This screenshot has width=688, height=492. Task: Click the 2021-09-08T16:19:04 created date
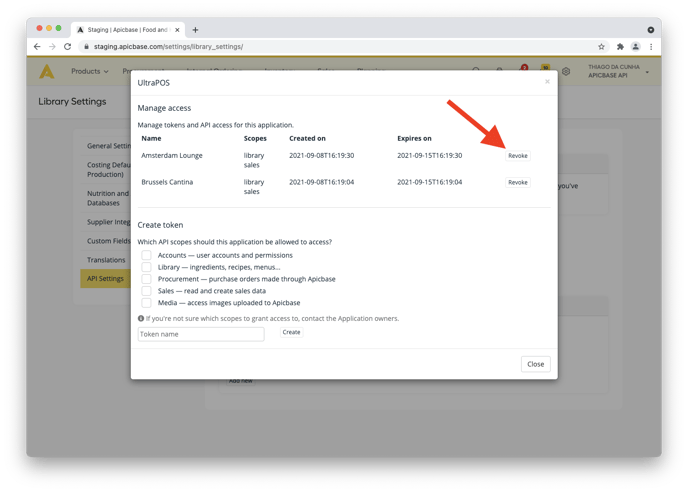[x=322, y=182]
